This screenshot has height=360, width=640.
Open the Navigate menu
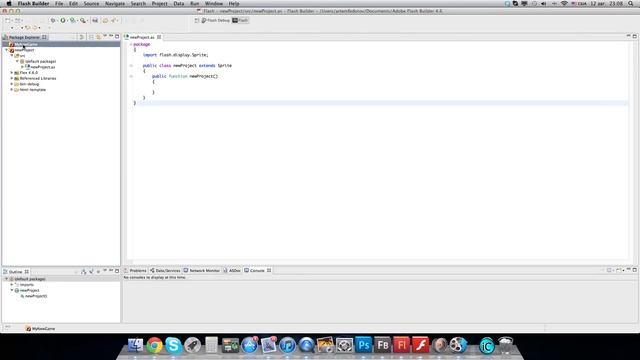point(115,3)
